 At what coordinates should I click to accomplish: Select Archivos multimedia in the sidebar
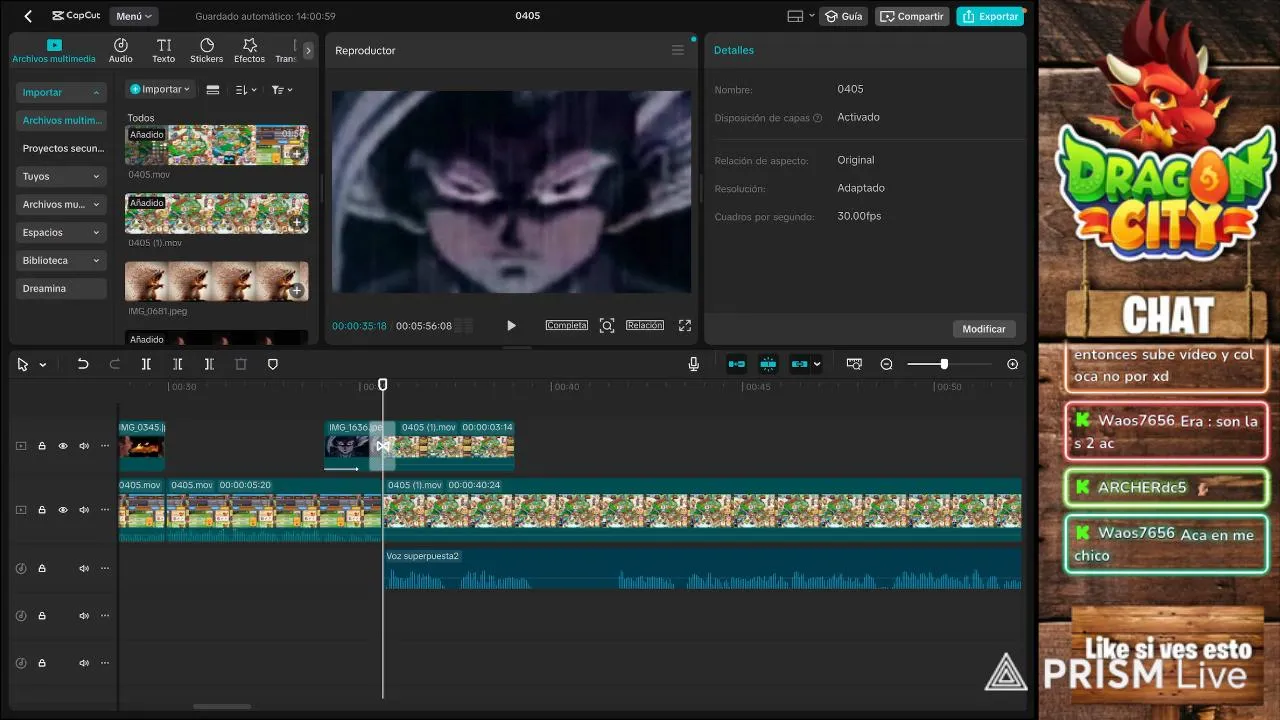tap(61, 120)
